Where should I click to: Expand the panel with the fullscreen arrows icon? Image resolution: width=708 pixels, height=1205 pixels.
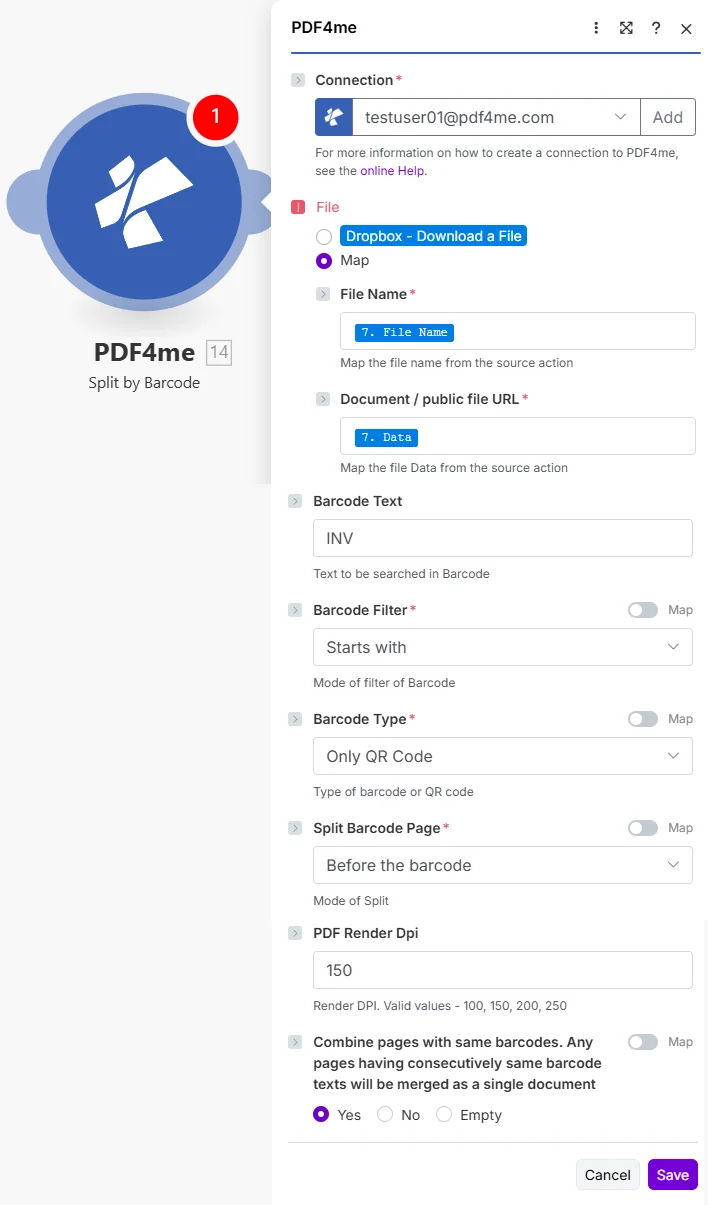626,28
